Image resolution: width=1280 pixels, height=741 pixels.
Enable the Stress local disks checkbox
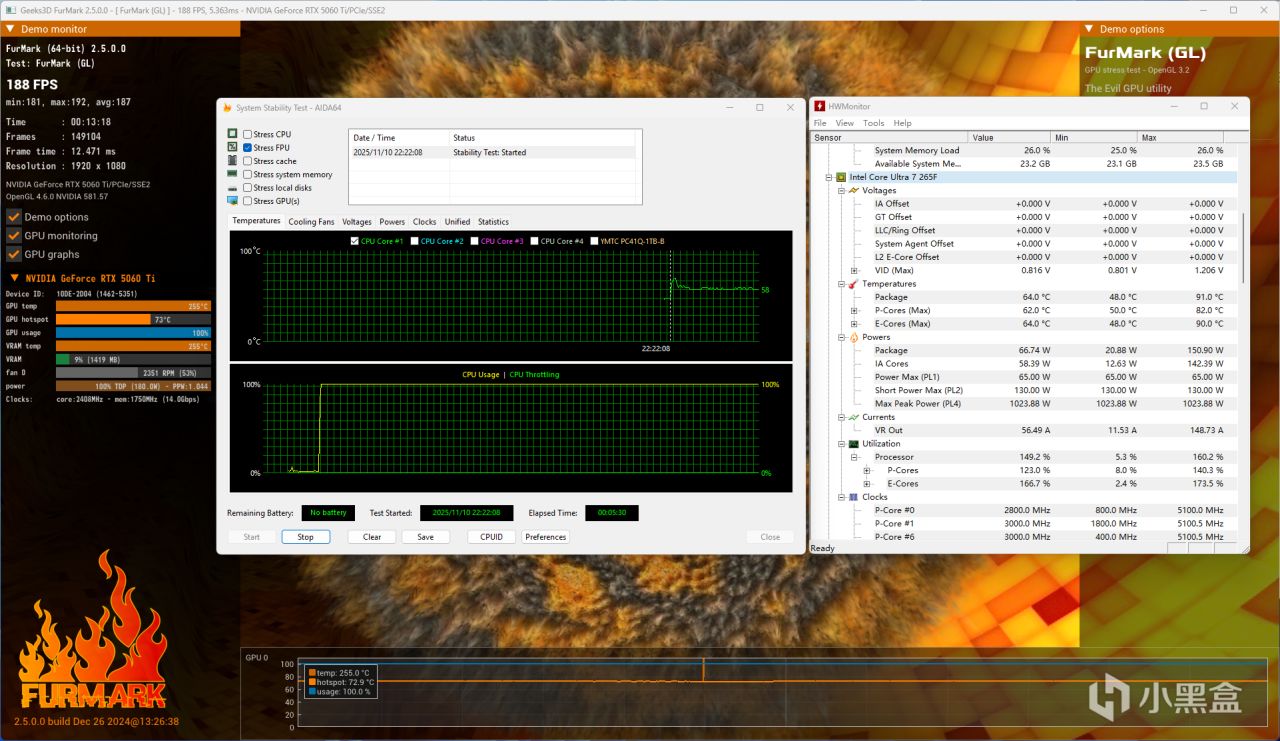click(247, 188)
